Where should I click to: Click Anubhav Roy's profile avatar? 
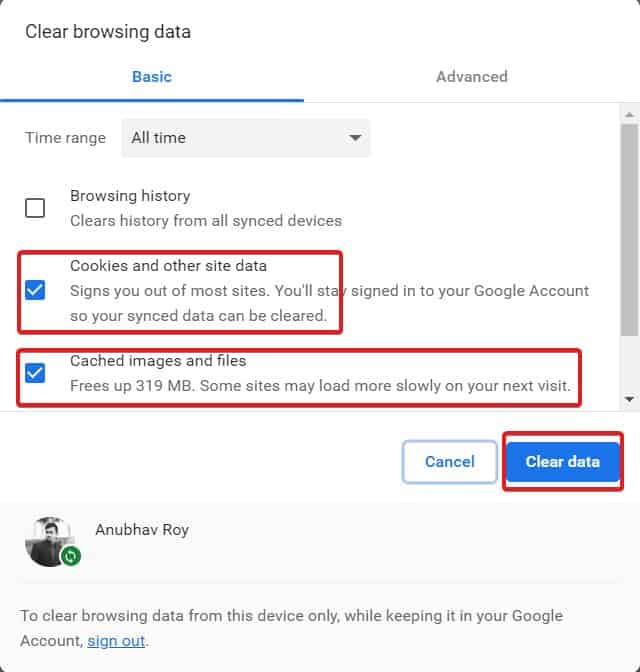[x=49, y=541]
